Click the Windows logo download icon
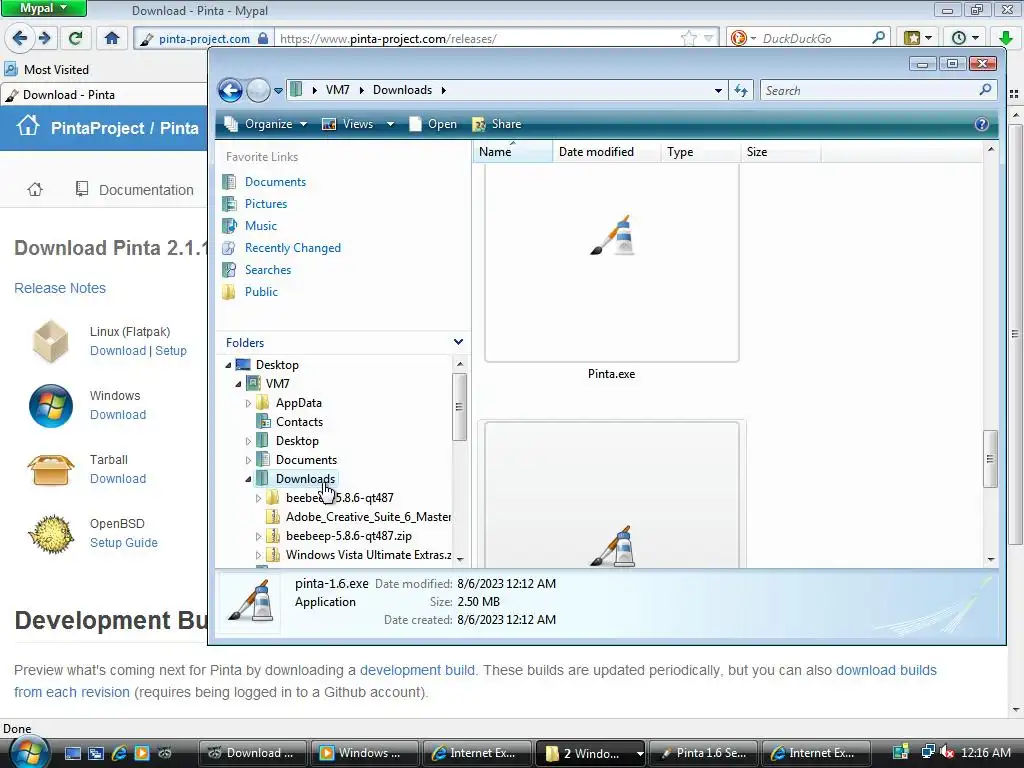1024x768 pixels. click(51, 406)
